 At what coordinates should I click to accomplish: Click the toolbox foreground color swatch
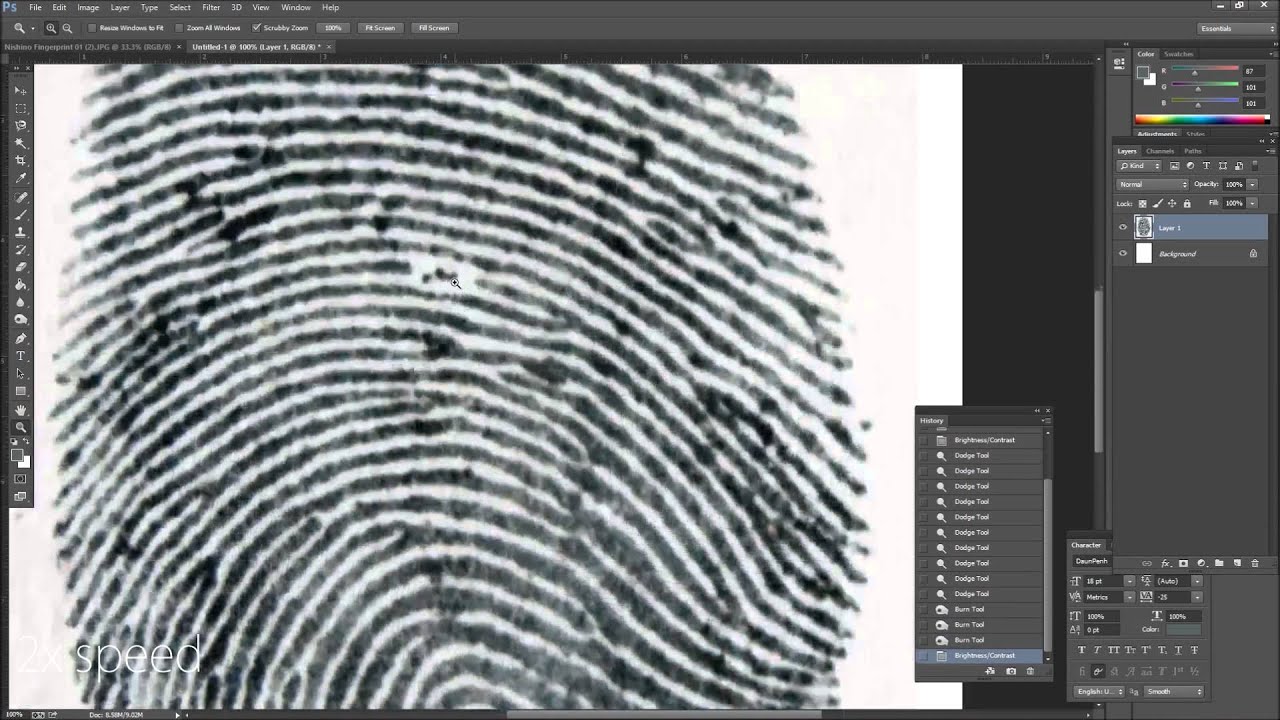pyautogui.click(x=17, y=455)
